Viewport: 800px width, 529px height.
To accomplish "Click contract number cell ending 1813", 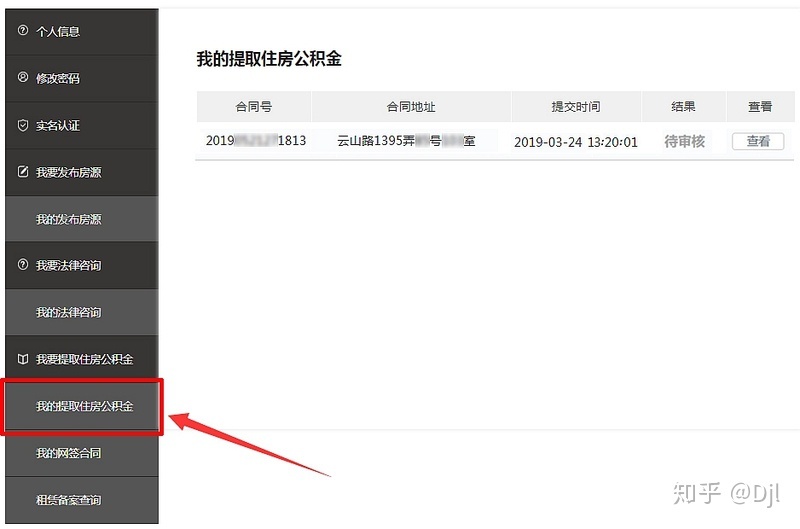I will [256, 141].
